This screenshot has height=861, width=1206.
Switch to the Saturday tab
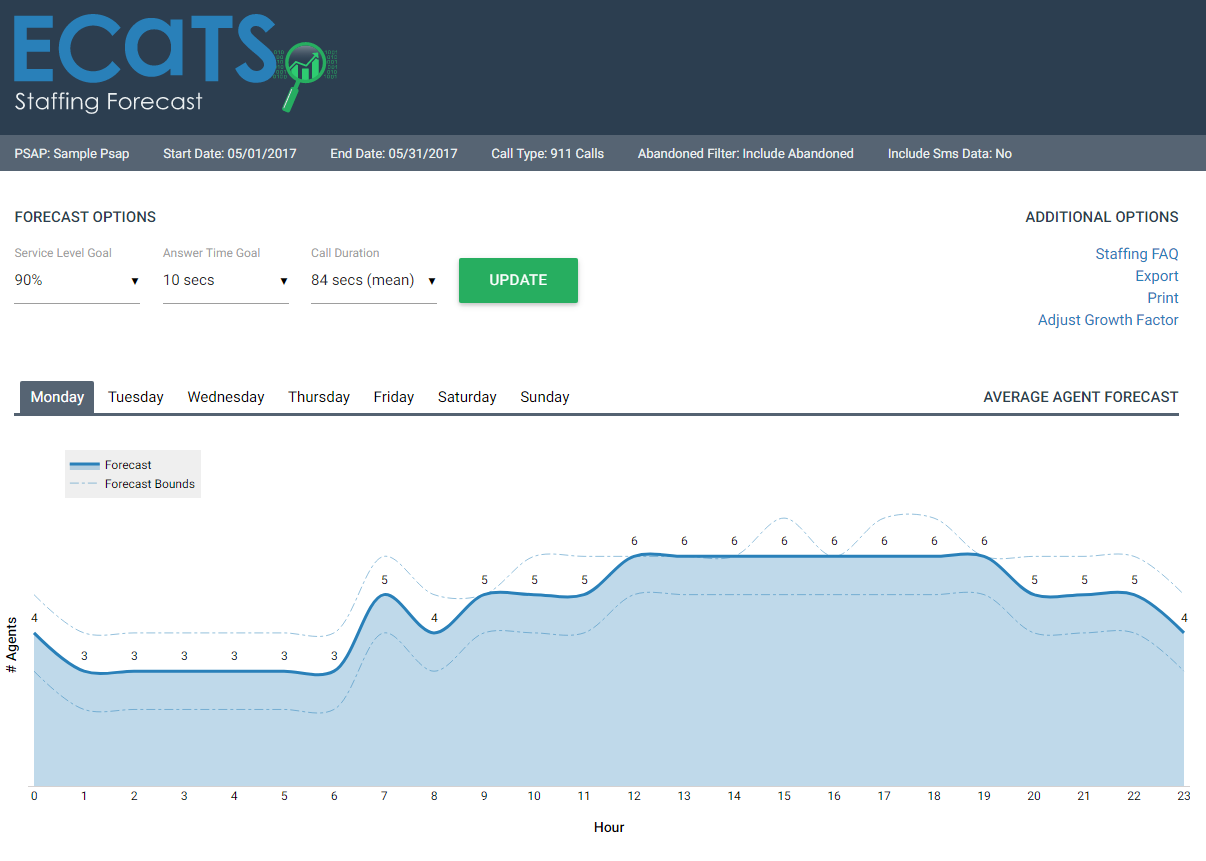point(467,397)
